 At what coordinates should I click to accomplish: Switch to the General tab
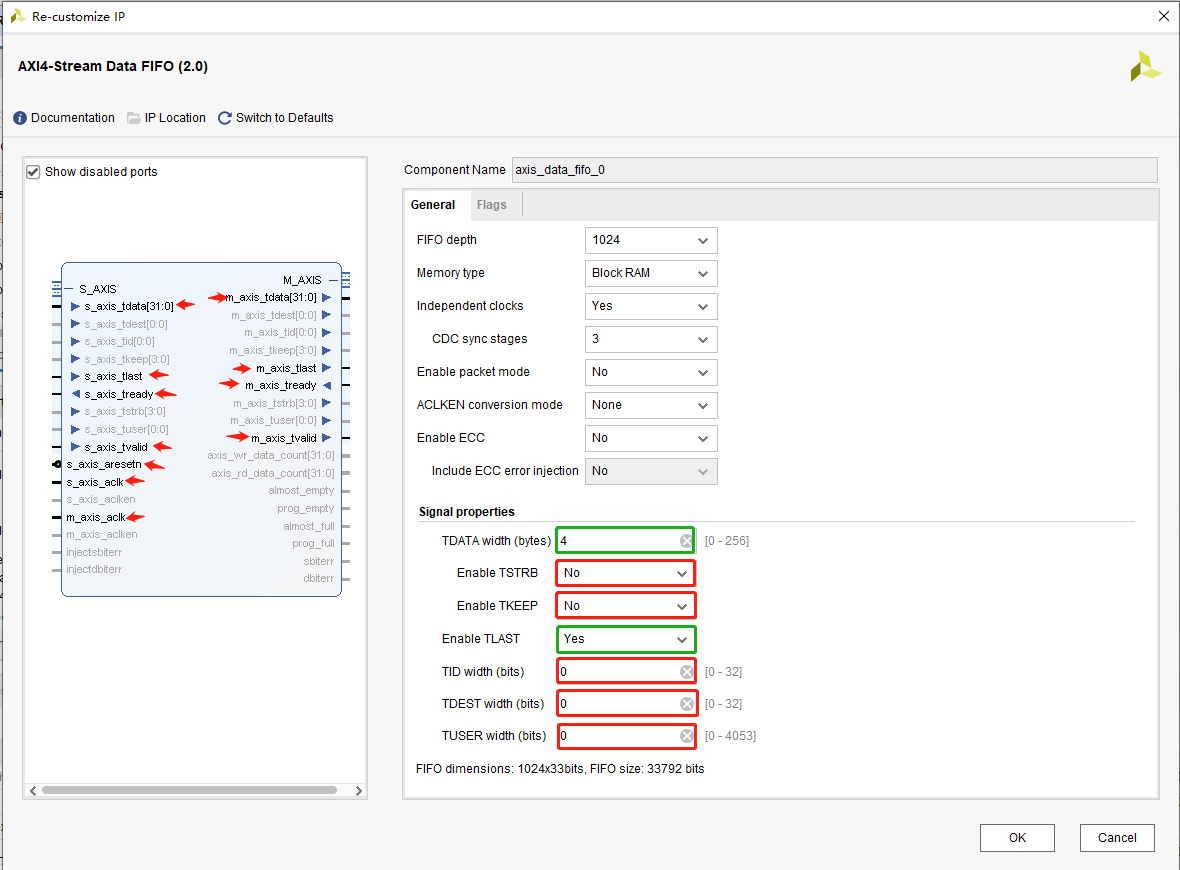(x=433, y=205)
